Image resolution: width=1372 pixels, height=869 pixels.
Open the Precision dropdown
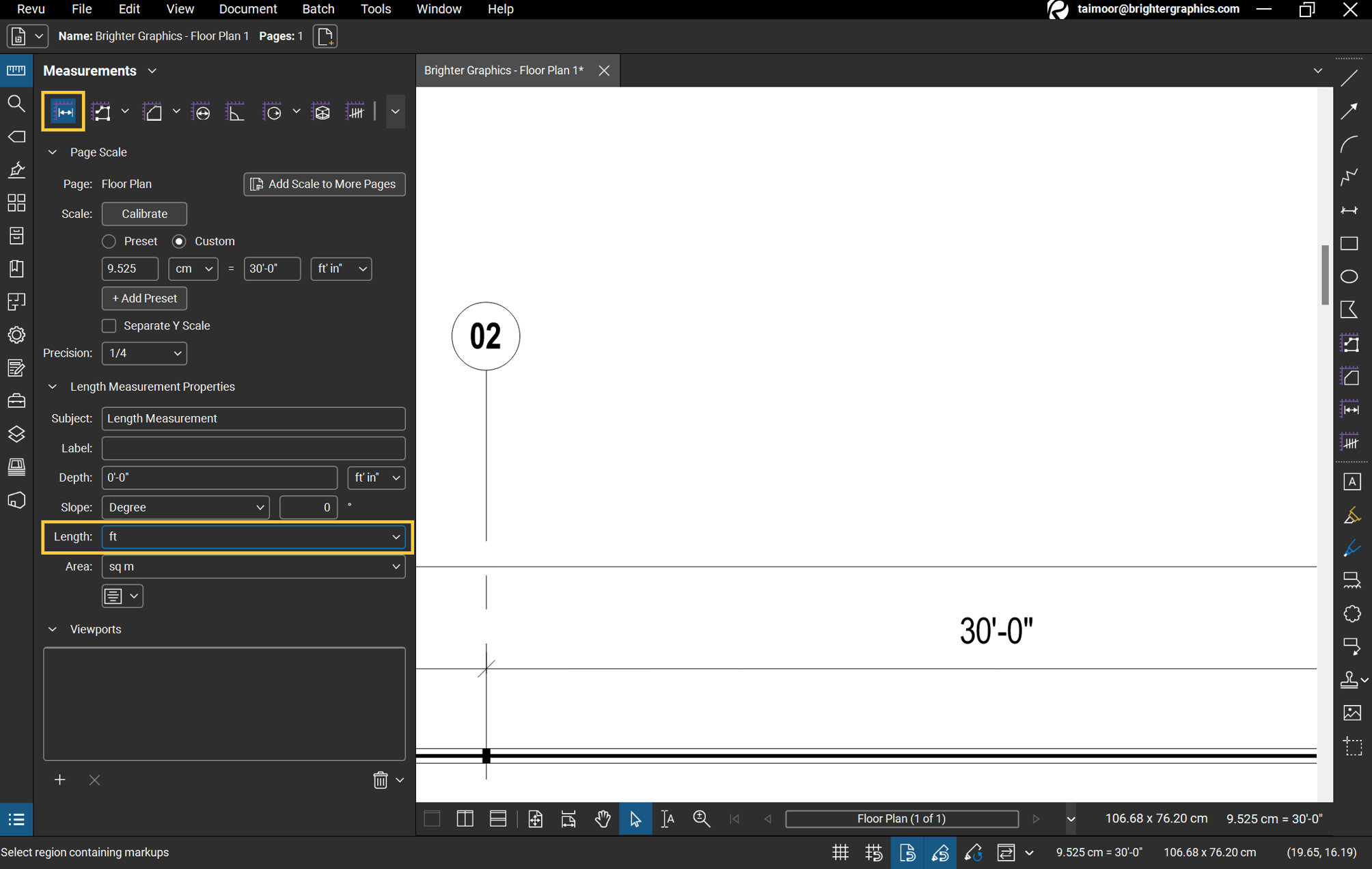(x=143, y=353)
